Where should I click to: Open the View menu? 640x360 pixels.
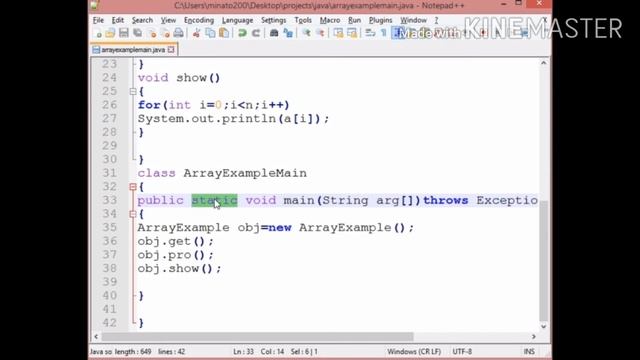168,20
